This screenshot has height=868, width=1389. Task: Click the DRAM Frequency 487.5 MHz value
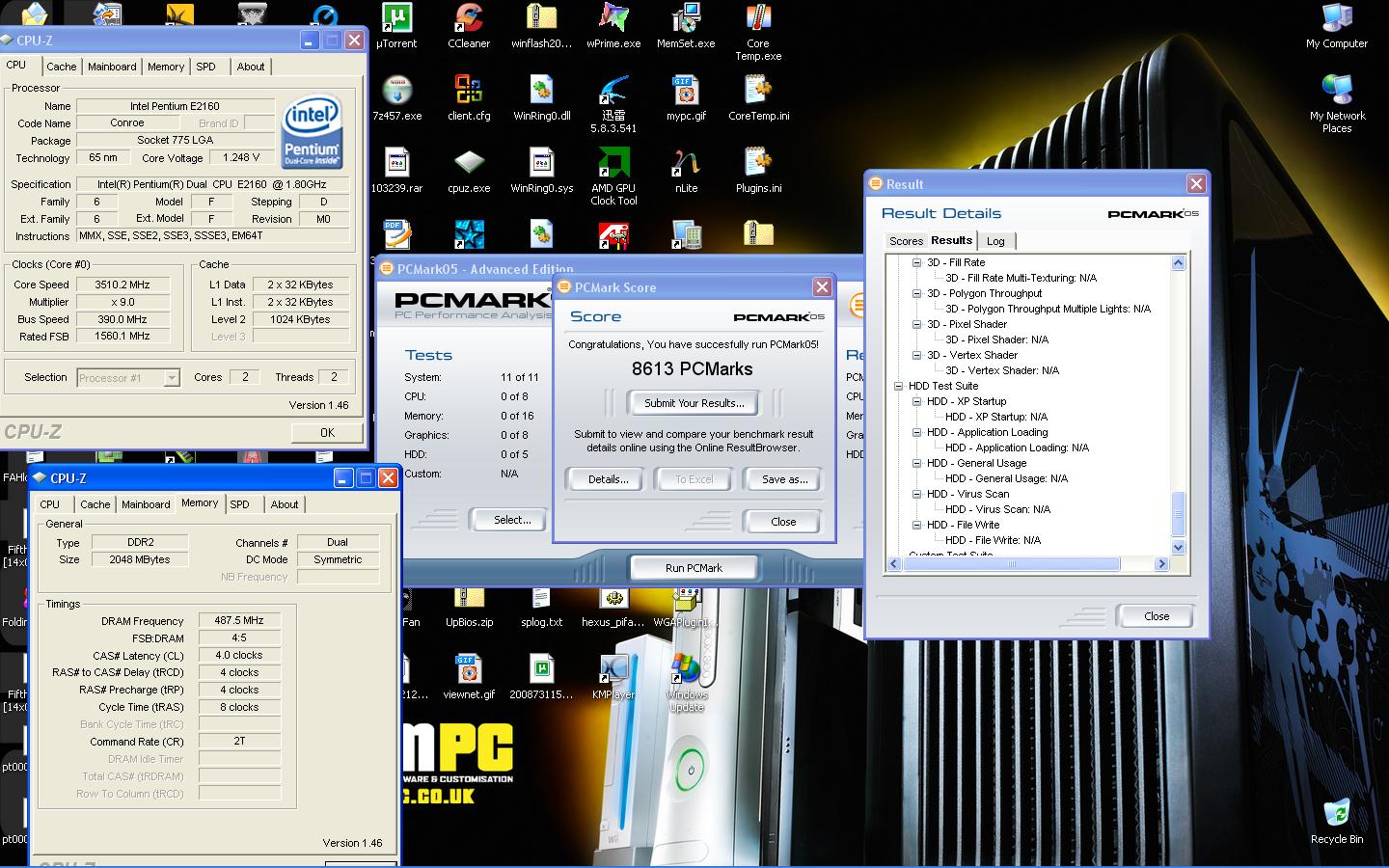[239, 620]
